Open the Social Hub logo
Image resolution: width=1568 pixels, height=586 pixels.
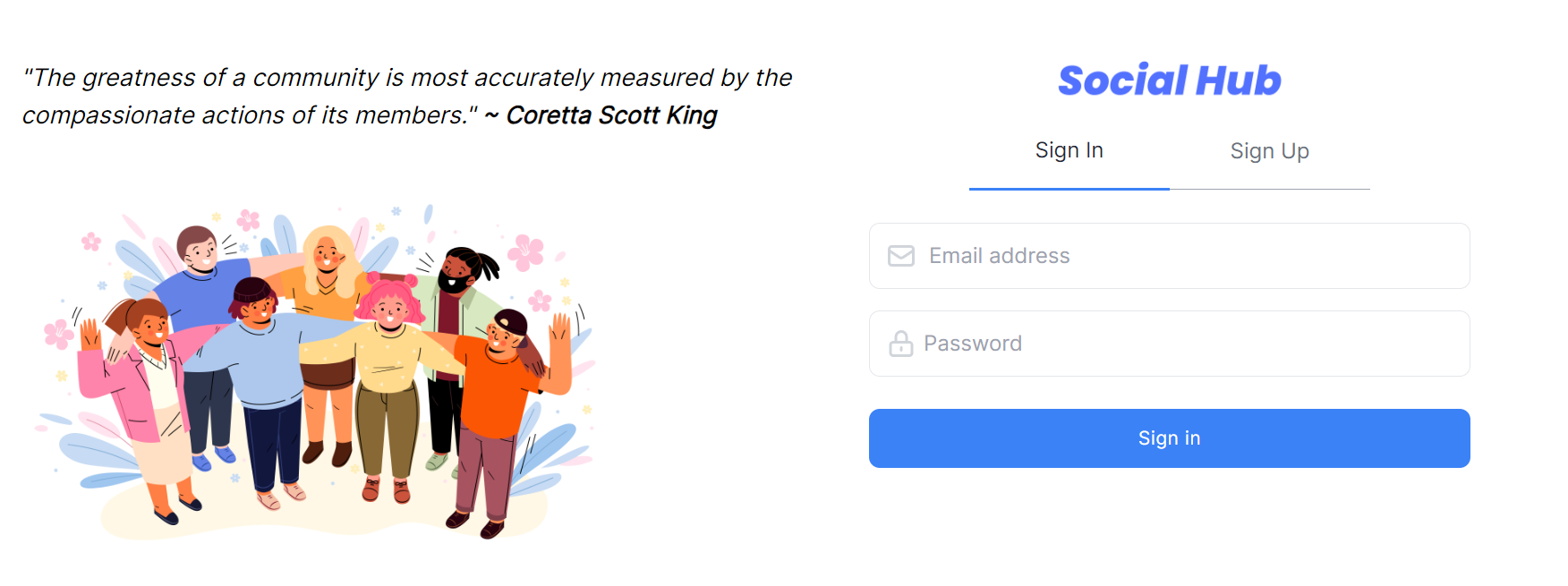click(1169, 81)
